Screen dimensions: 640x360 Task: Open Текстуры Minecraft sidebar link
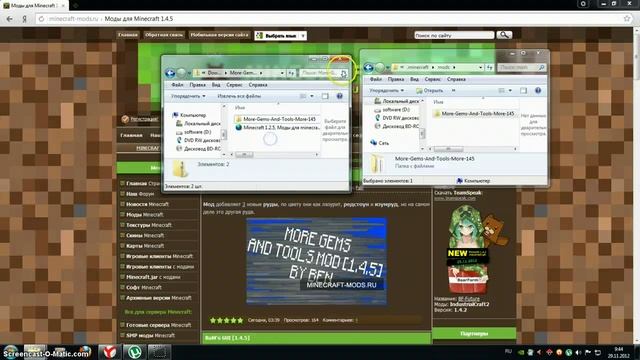click(149, 225)
